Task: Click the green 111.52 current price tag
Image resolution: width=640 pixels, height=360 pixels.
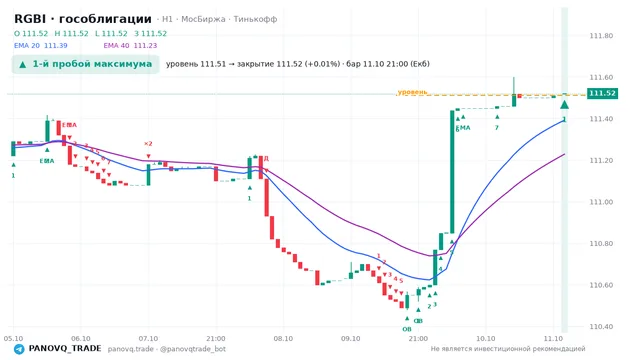Action: 602,93
